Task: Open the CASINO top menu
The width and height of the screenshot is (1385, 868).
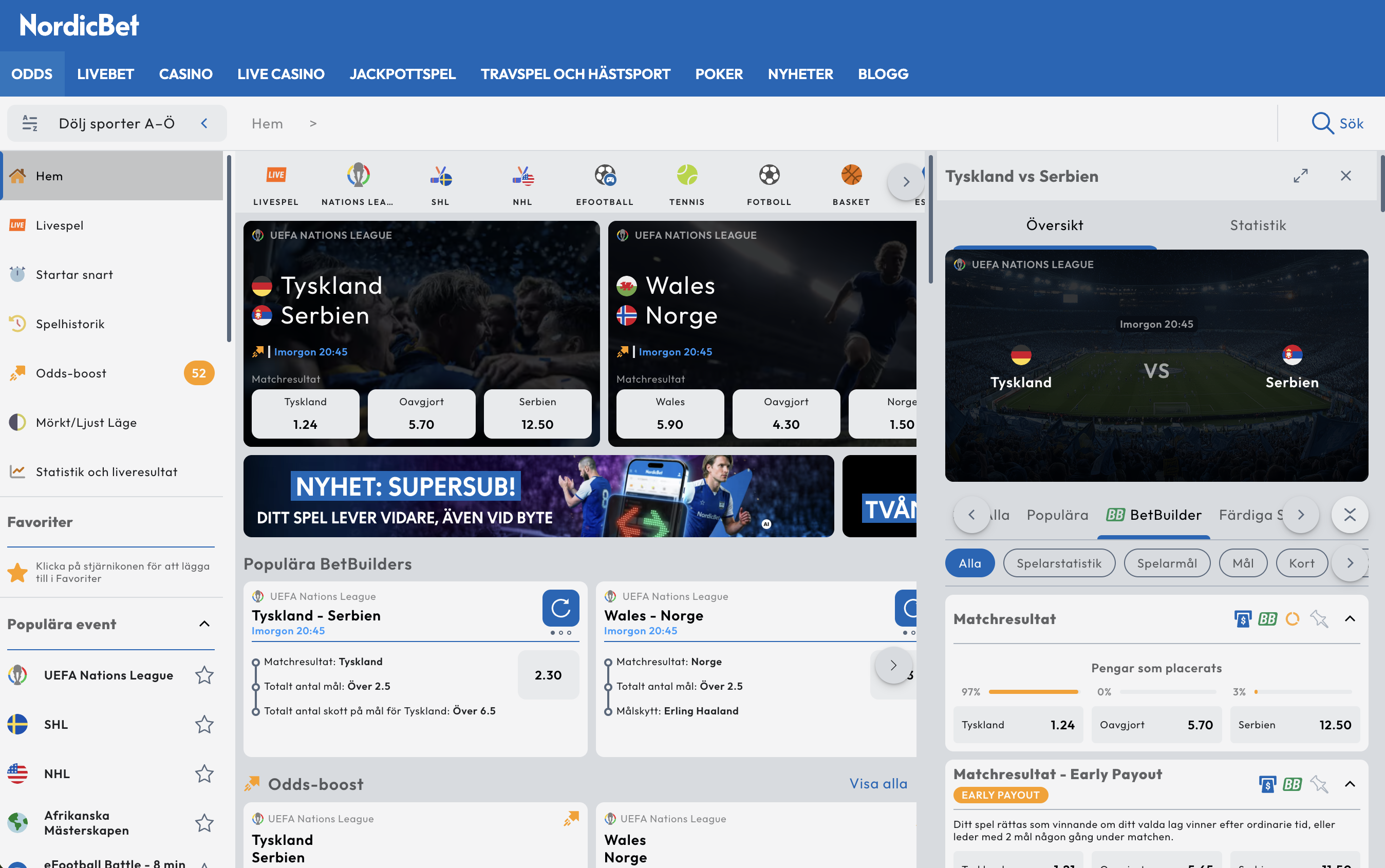Action: point(185,74)
